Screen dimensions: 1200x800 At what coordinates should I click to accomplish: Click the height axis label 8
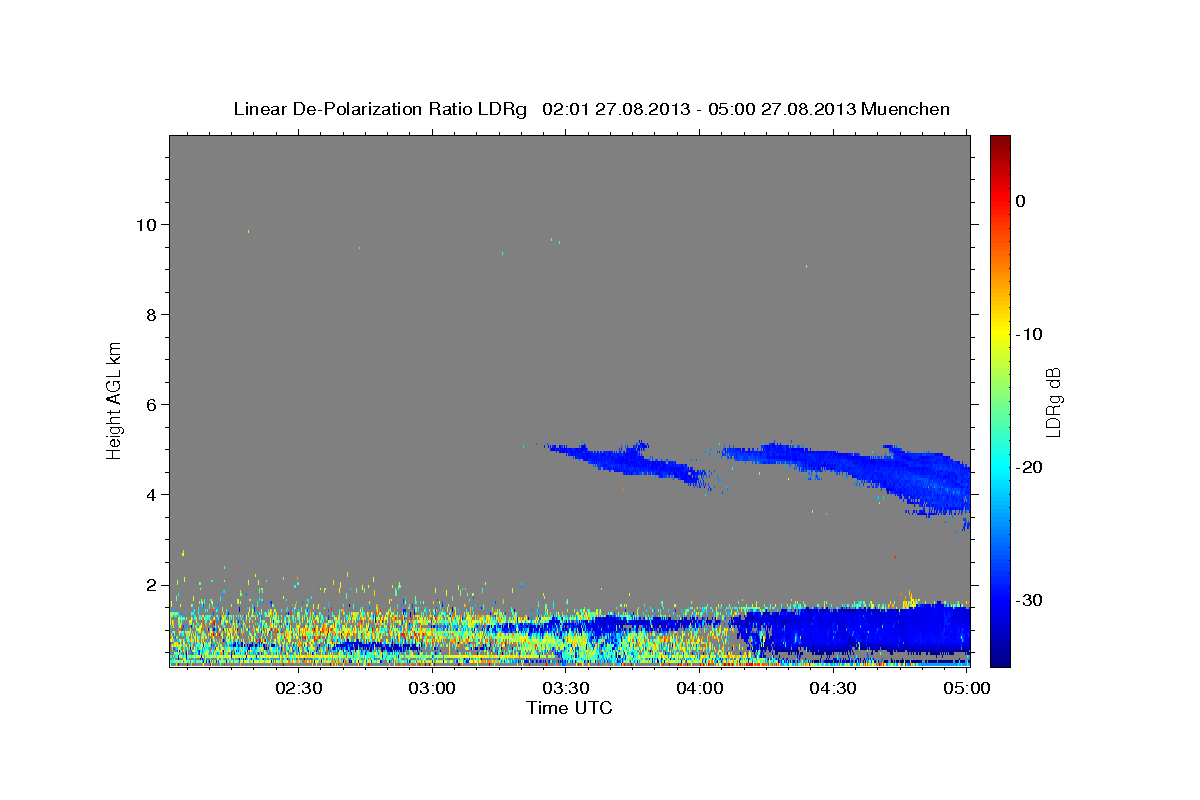pyautogui.click(x=153, y=314)
